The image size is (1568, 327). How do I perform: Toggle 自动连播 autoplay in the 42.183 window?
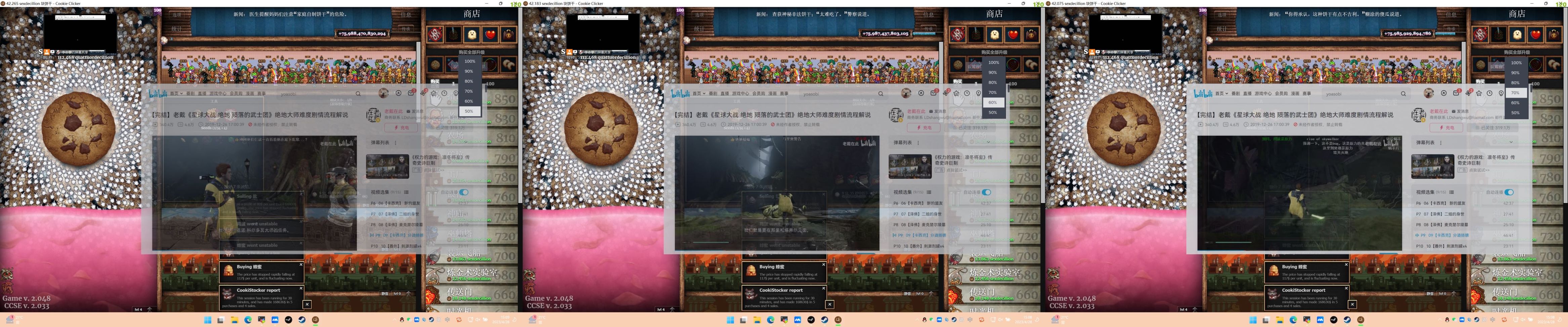pos(986,192)
